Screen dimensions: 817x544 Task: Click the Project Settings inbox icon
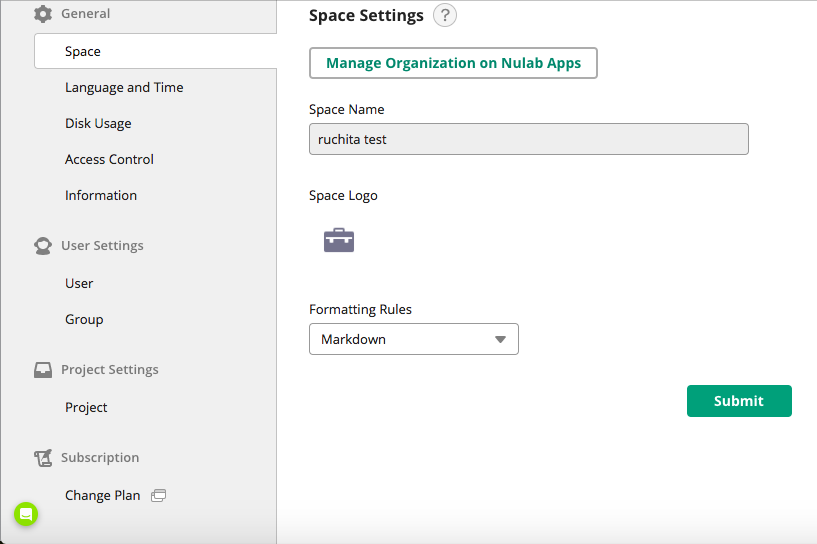point(43,370)
